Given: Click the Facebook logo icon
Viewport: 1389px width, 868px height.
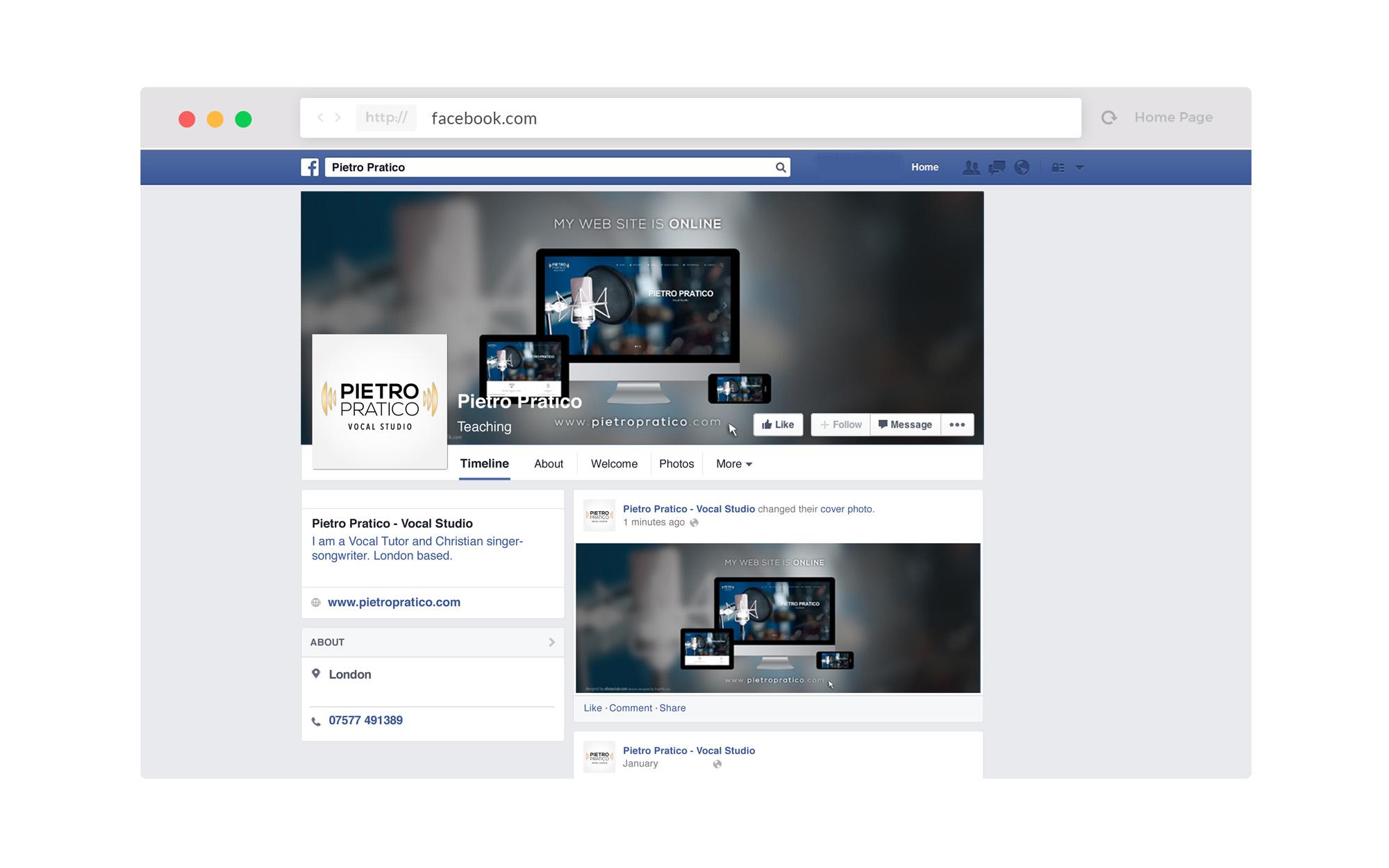Looking at the screenshot, I should point(310,167).
